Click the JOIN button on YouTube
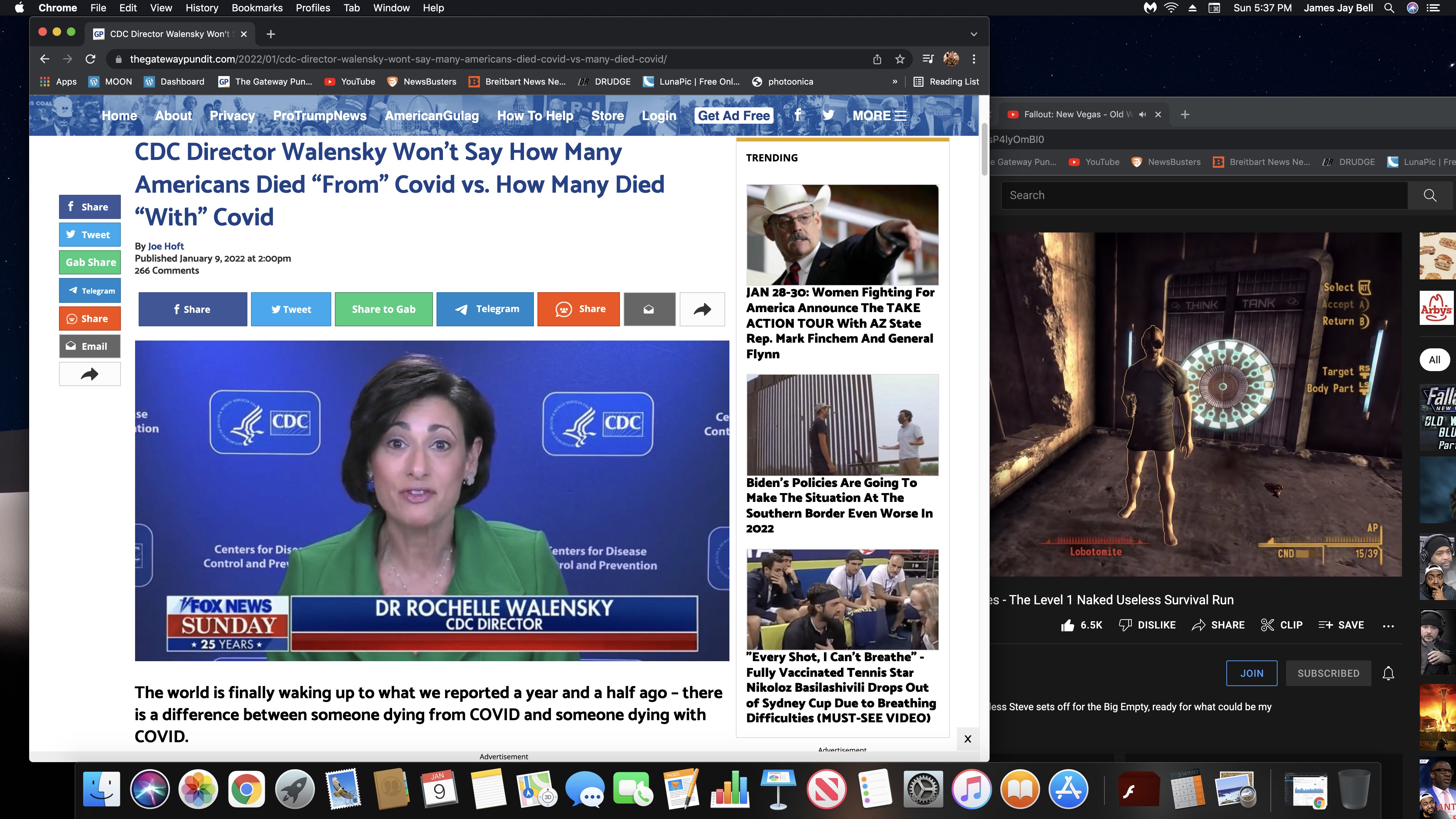Image resolution: width=1456 pixels, height=819 pixels. [1251, 673]
